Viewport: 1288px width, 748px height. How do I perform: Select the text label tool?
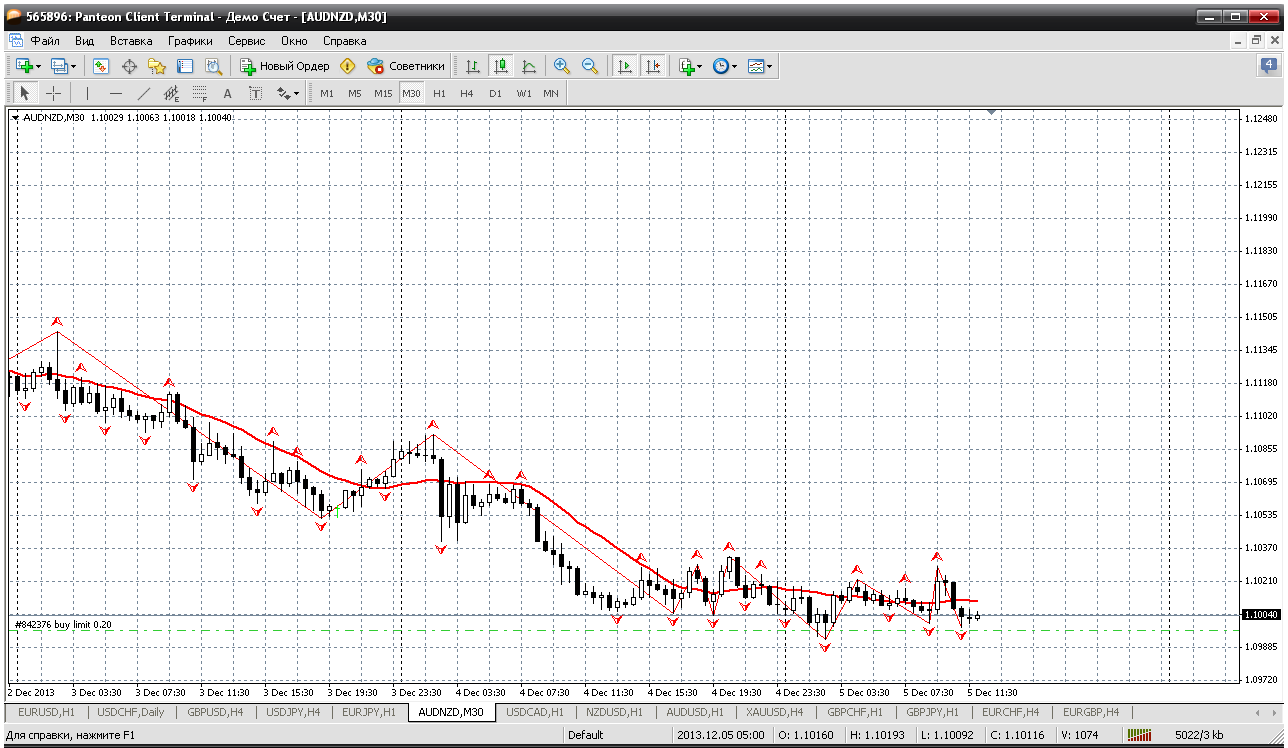(255, 93)
